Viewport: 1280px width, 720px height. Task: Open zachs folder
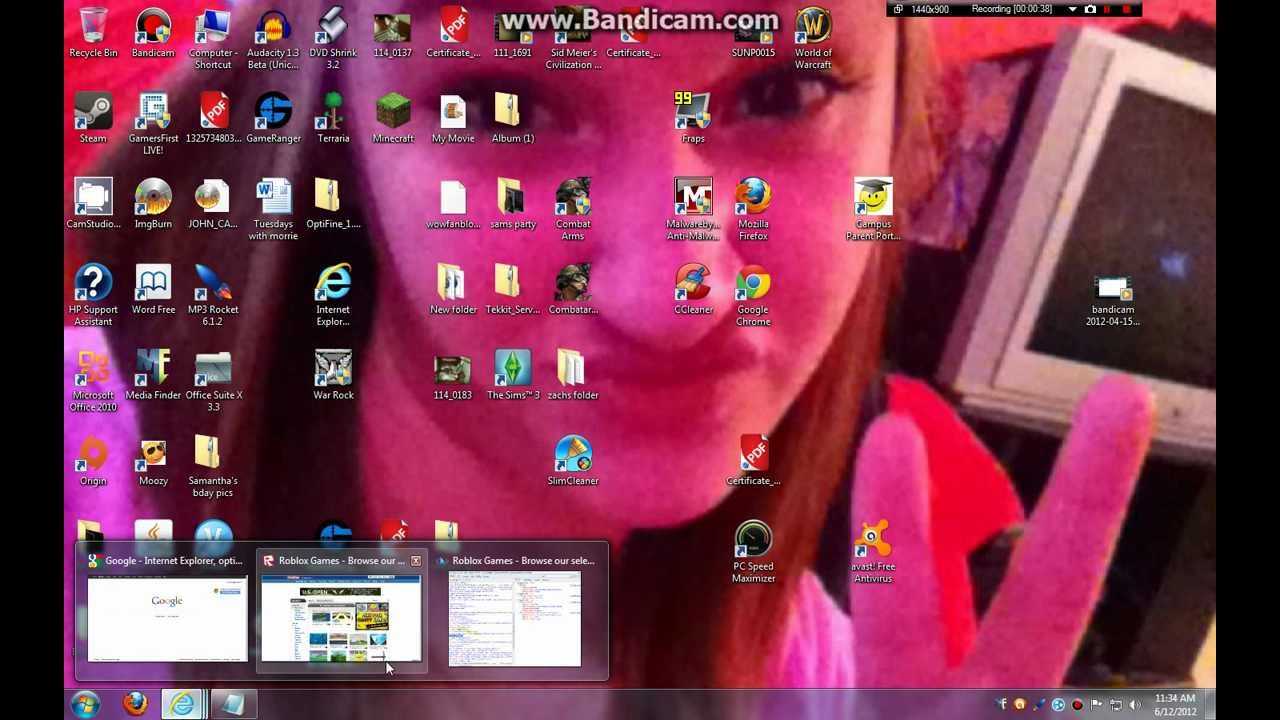(x=573, y=375)
